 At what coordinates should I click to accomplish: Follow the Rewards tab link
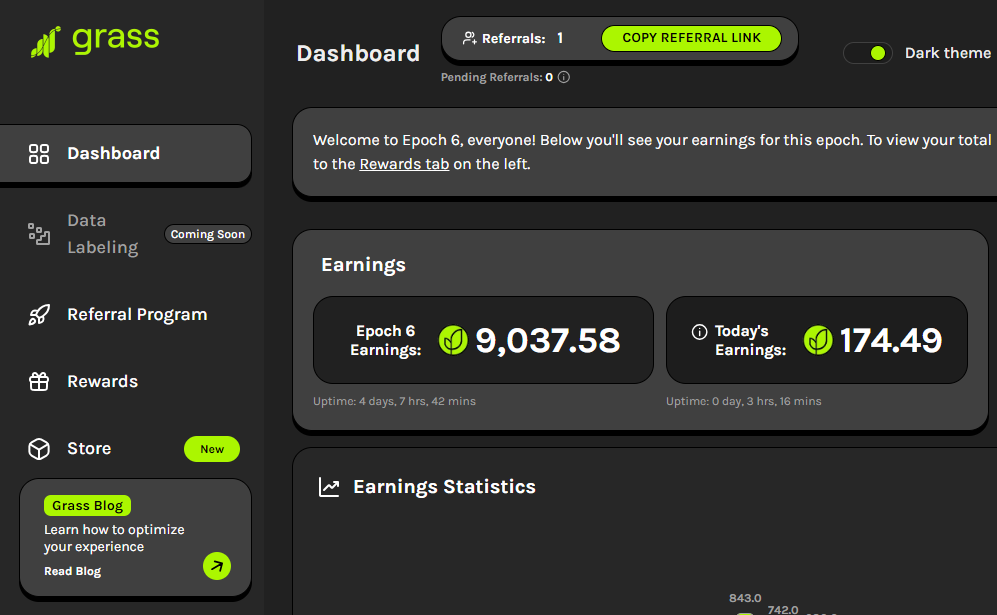coord(404,164)
